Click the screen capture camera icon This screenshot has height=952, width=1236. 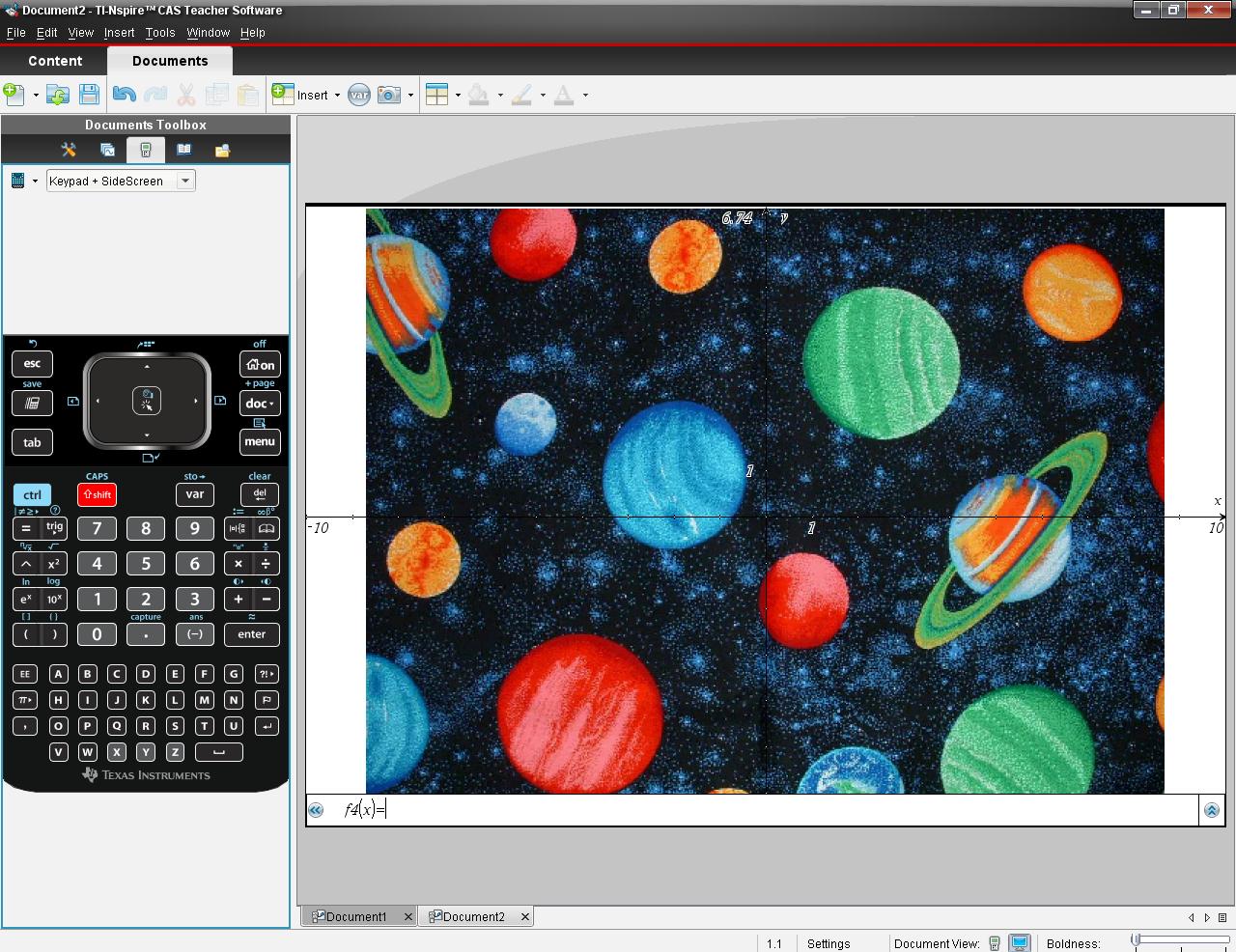tap(388, 95)
